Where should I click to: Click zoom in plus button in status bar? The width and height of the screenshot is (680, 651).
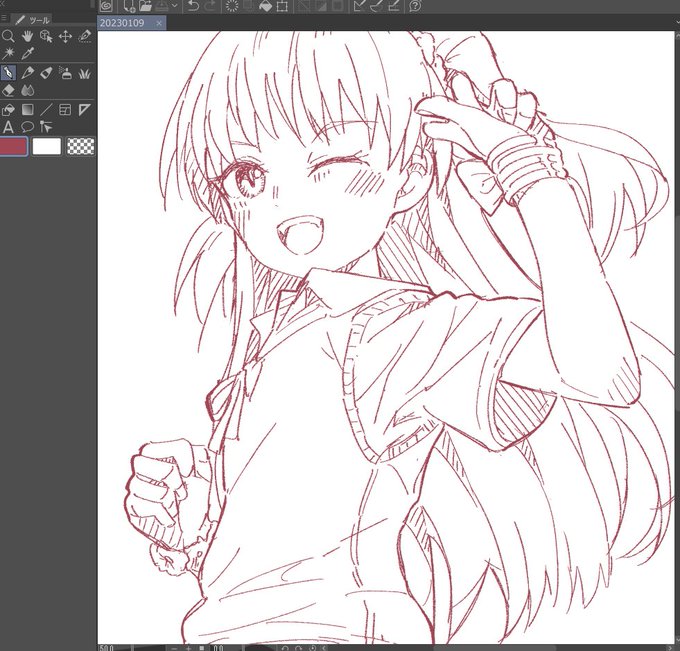pyautogui.click(x=188, y=648)
